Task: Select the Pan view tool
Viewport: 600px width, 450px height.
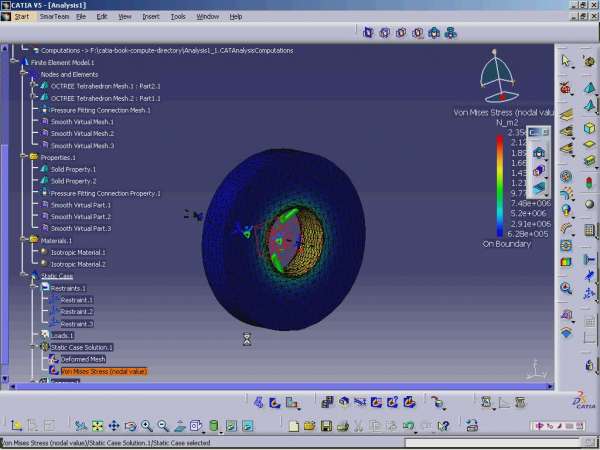Action: 114,426
